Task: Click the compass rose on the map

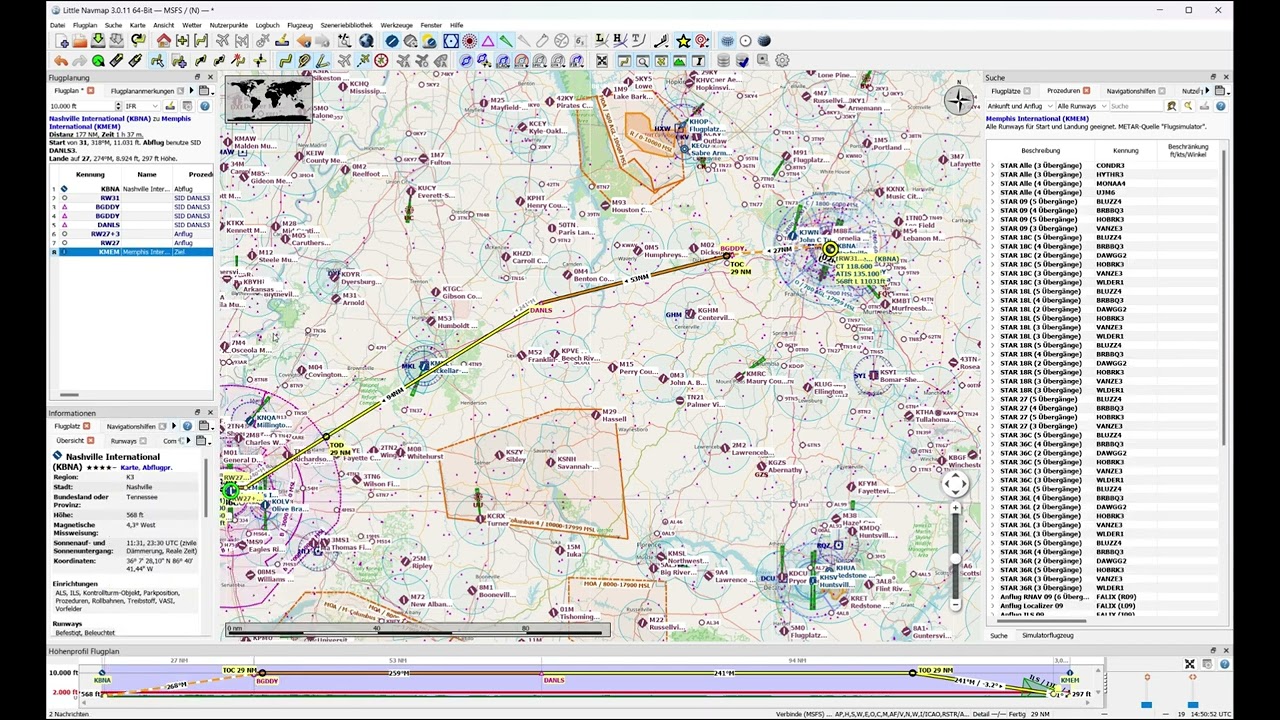Action: [x=959, y=99]
